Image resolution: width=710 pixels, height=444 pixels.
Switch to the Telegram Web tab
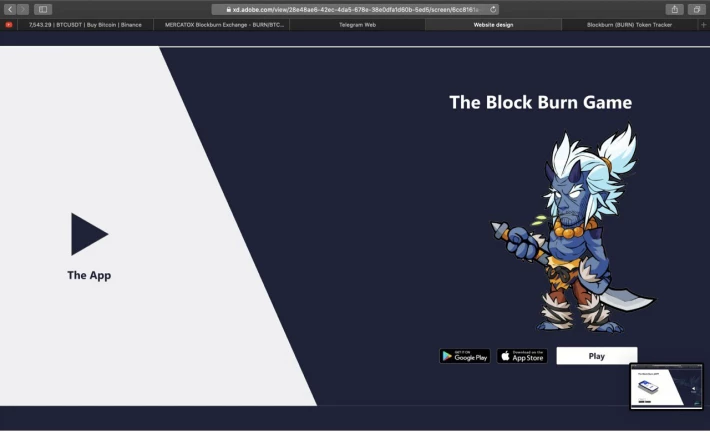point(357,25)
